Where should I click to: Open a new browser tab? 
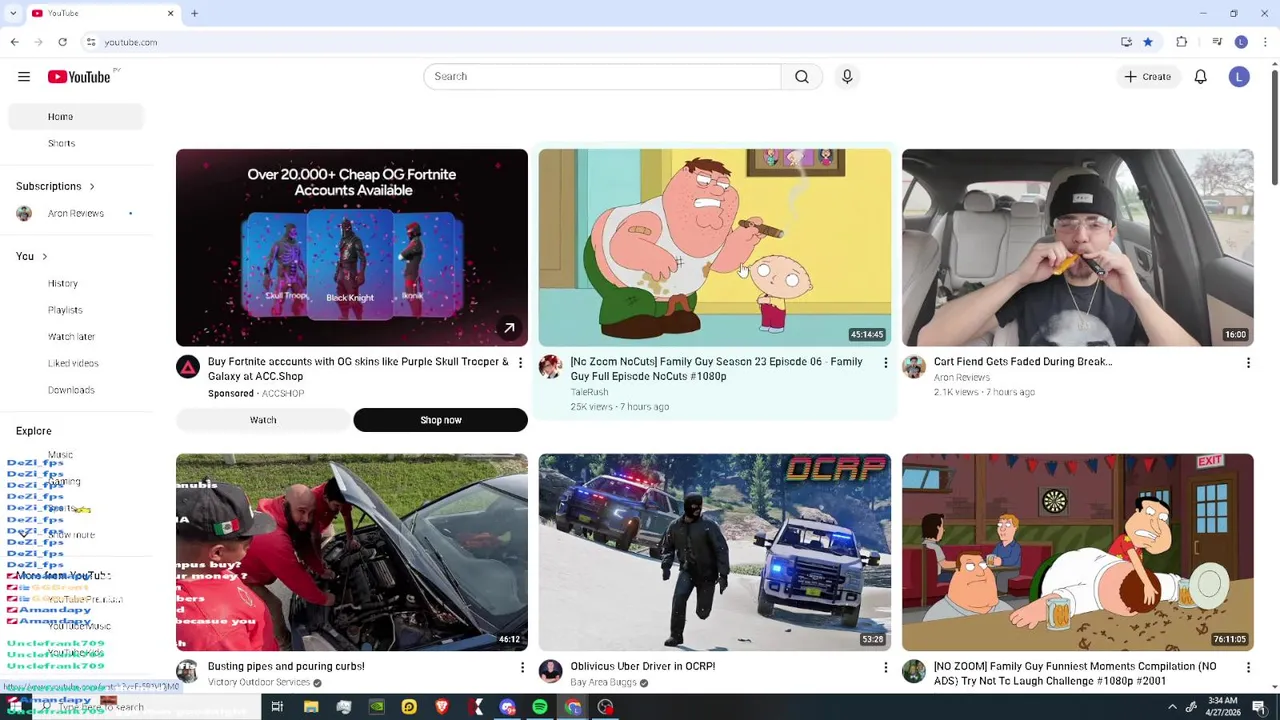(194, 13)
